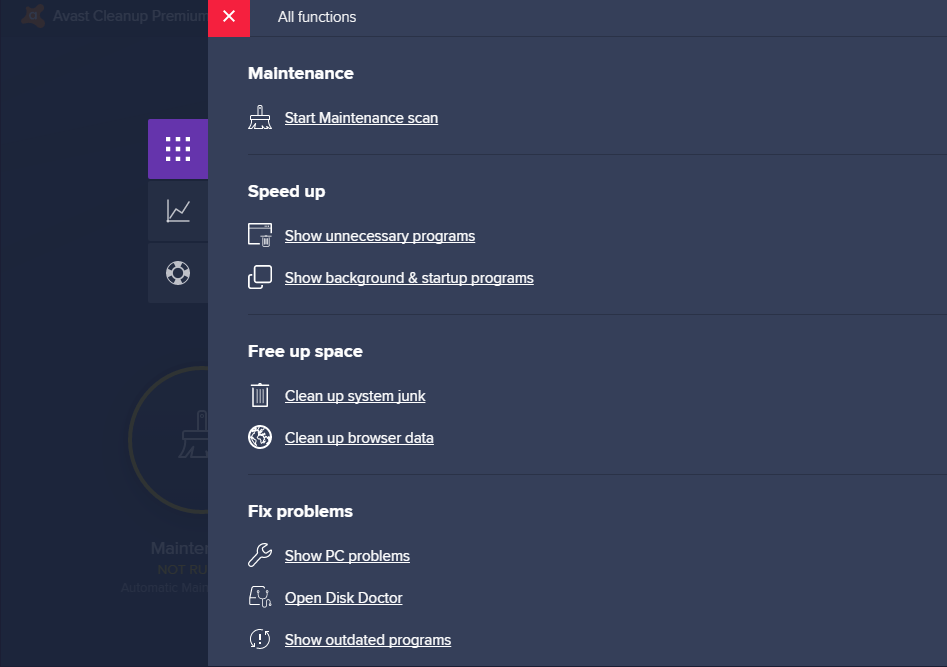Screen dimensions: 947x667
Task: Open the lifebuoy rescue center sidebar tab
Action: click(x=178, y=272)
